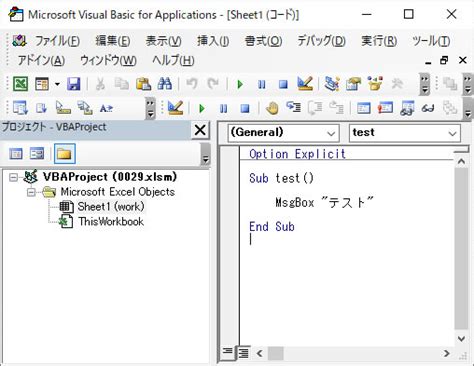The height and width of the screenshot is (366, 474).
Task: Open the 表示(V) menu
Action: coord(163,41)
